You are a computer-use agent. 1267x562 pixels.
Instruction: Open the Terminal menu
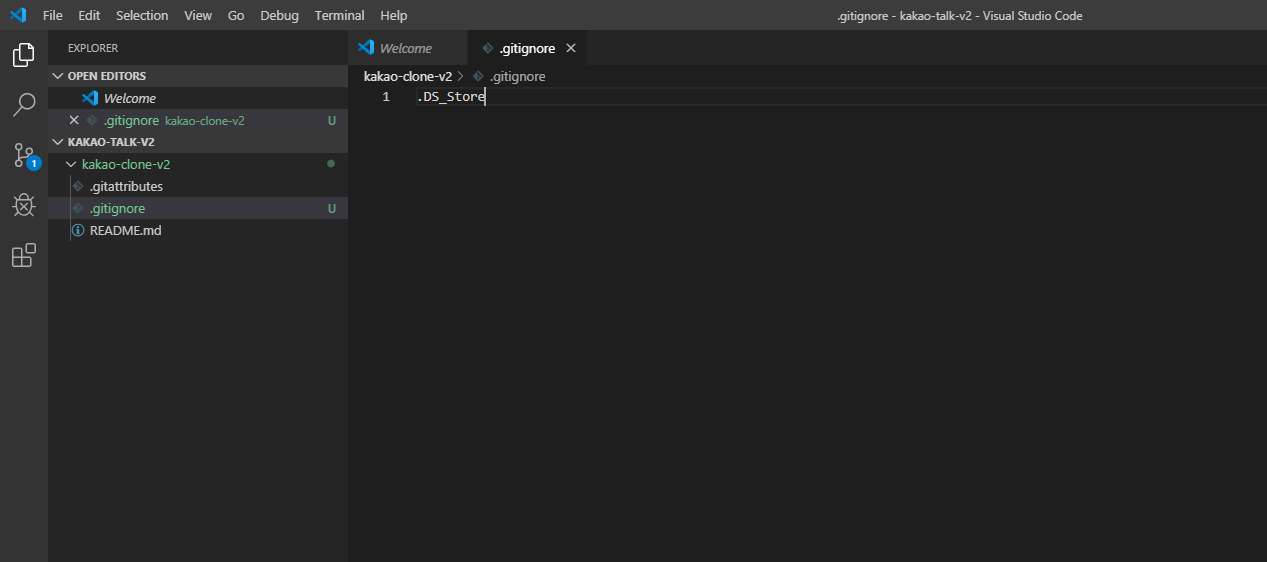click(x=339, y=16)
